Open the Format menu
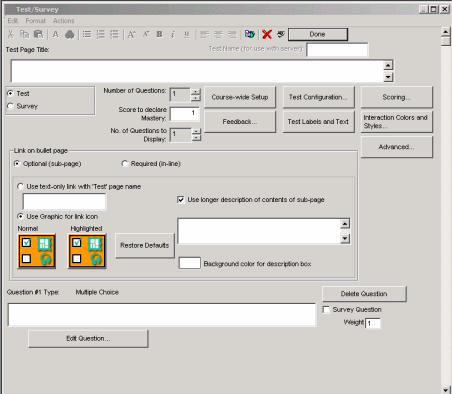The width and height of the screenshot is (452, 394). tap(36, 21)
